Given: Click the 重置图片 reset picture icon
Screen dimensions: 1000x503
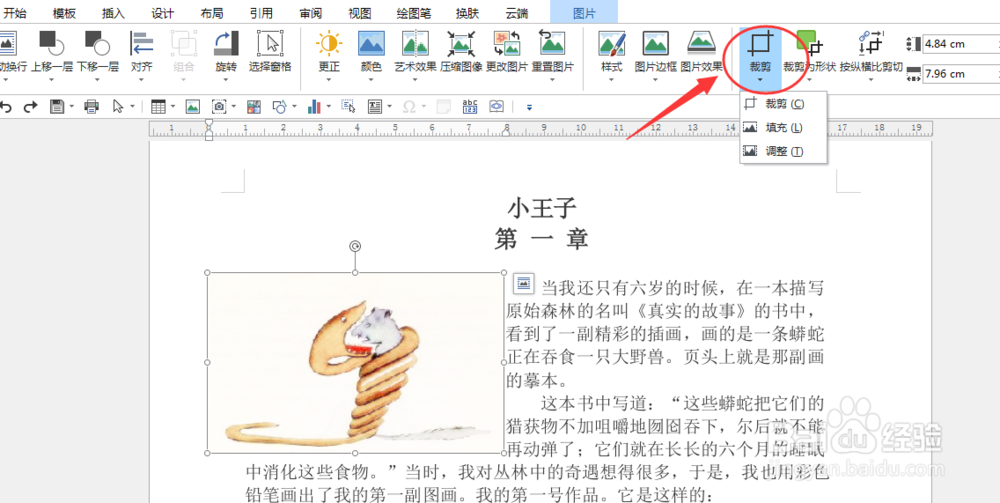Looking at the screenshot, I should coord(552,43).
